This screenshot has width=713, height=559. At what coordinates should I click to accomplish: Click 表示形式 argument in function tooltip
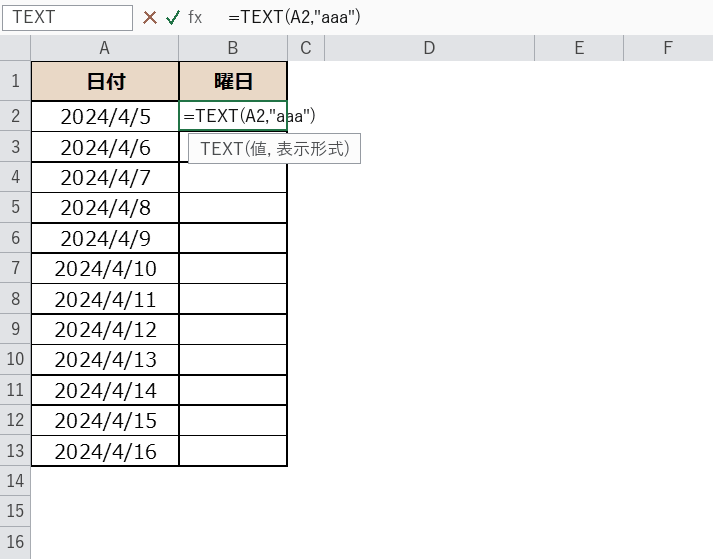(311, 149)
